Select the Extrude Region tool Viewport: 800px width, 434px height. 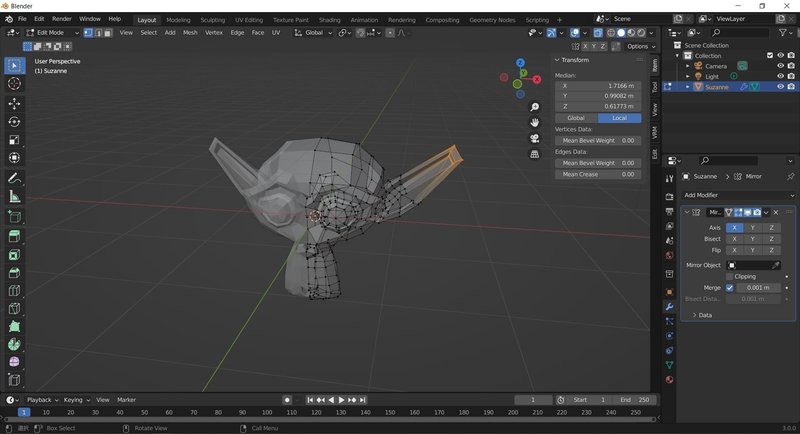pos(14,236)
